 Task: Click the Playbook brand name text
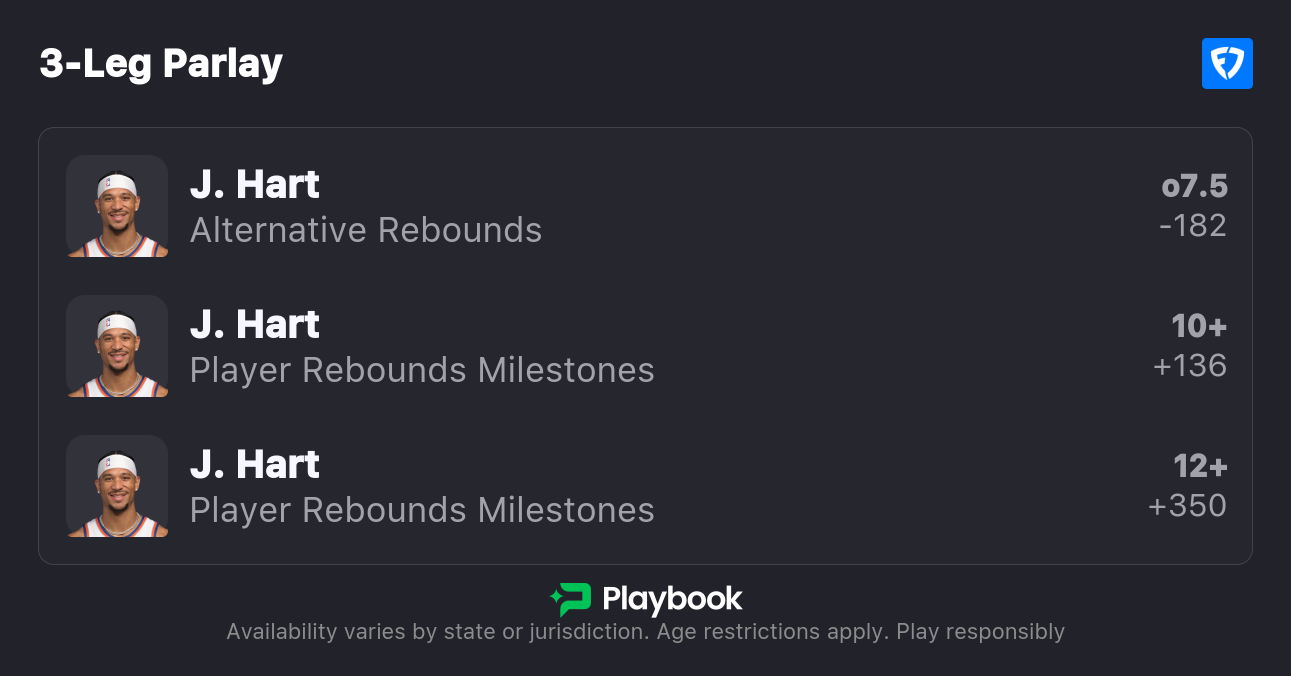coord(672,599)
